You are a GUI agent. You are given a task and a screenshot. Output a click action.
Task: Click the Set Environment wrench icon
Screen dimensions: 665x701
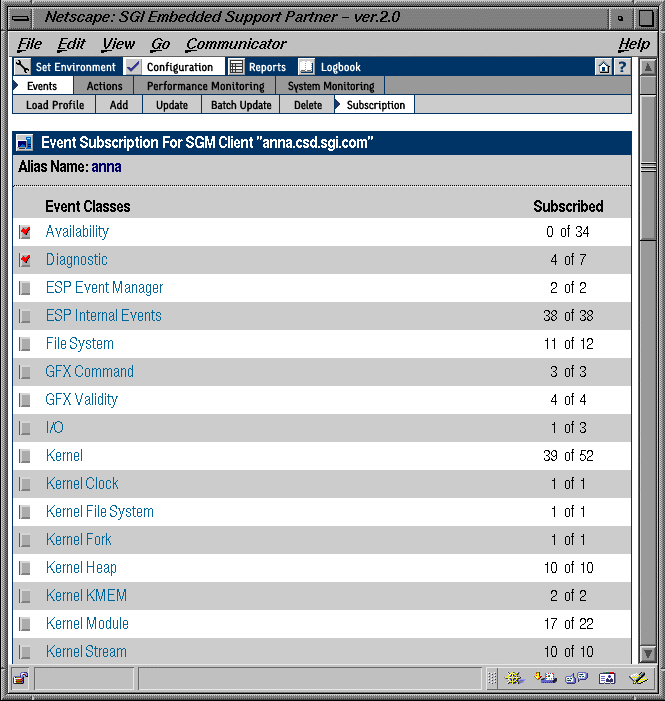click(22, 67)
